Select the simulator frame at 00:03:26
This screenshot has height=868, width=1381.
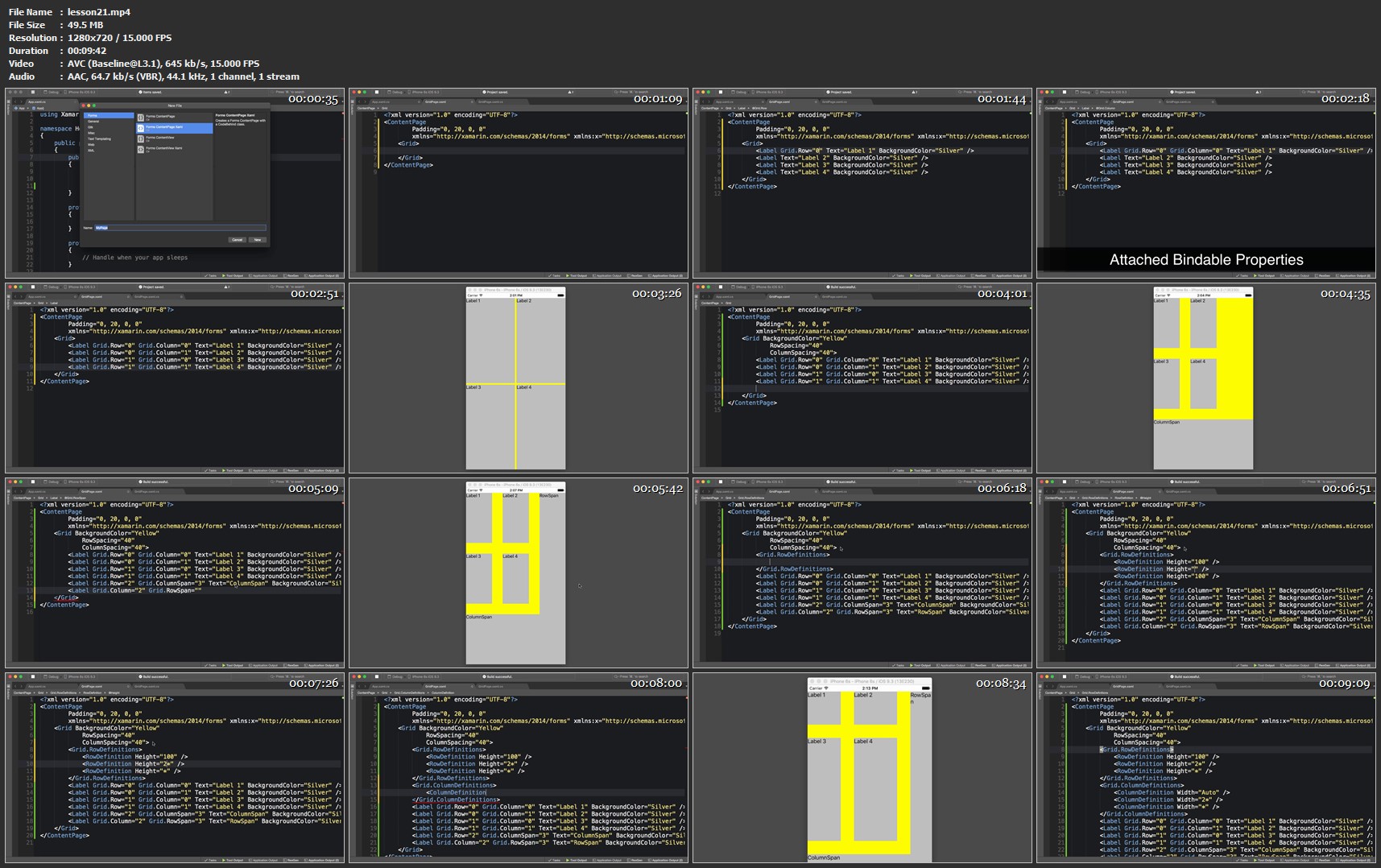coord(519,378)
